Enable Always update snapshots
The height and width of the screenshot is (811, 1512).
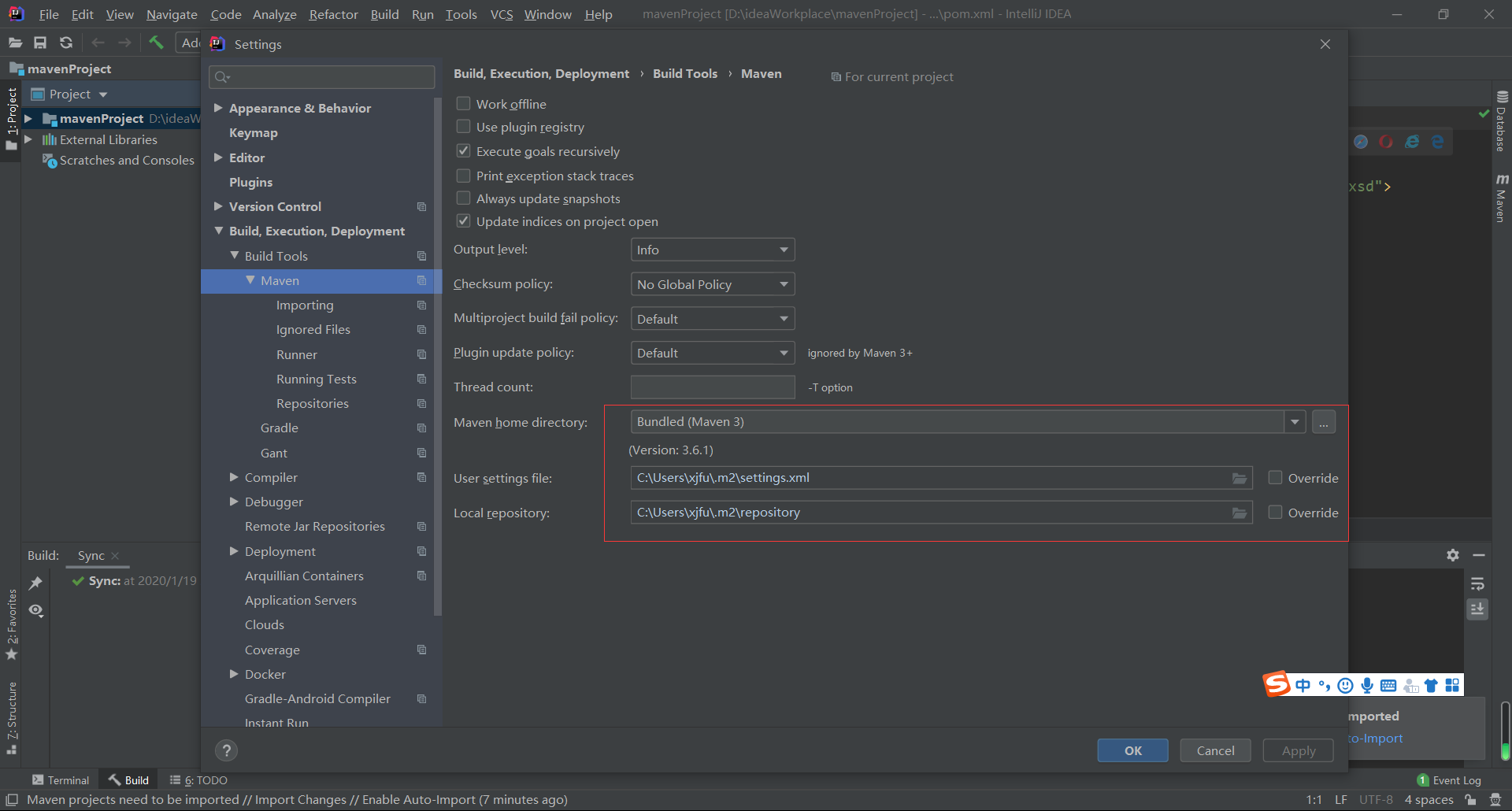(x=464, y=198)
